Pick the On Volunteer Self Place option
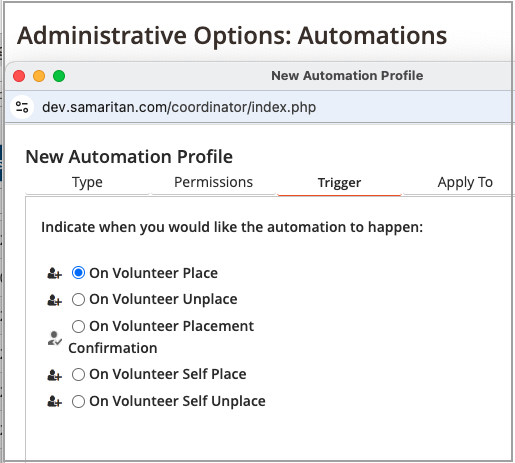 78,374
